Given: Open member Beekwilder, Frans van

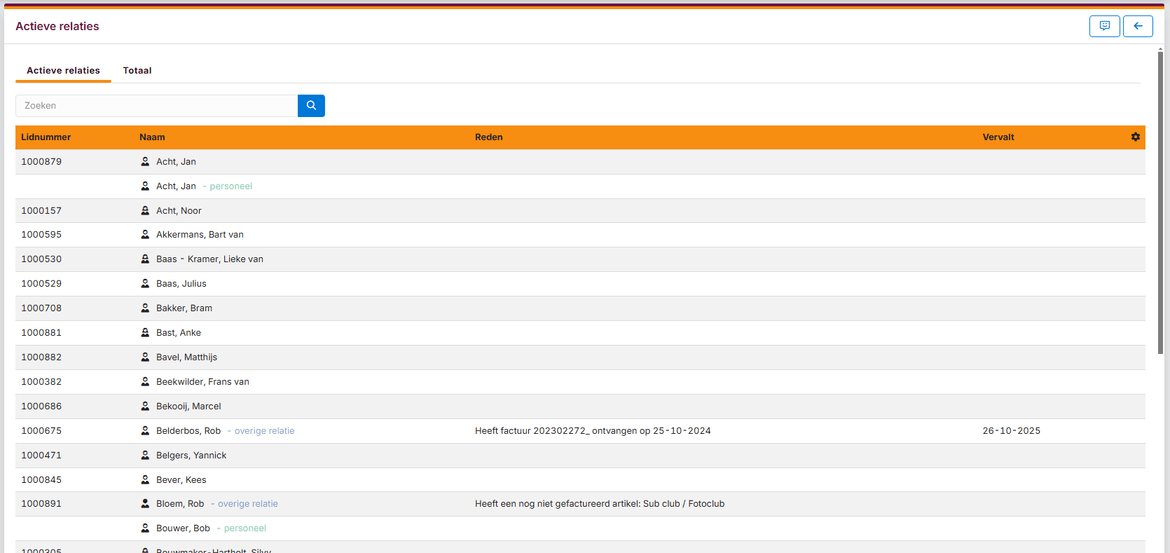Looking at the screenshot, I should tap(202, 382).
